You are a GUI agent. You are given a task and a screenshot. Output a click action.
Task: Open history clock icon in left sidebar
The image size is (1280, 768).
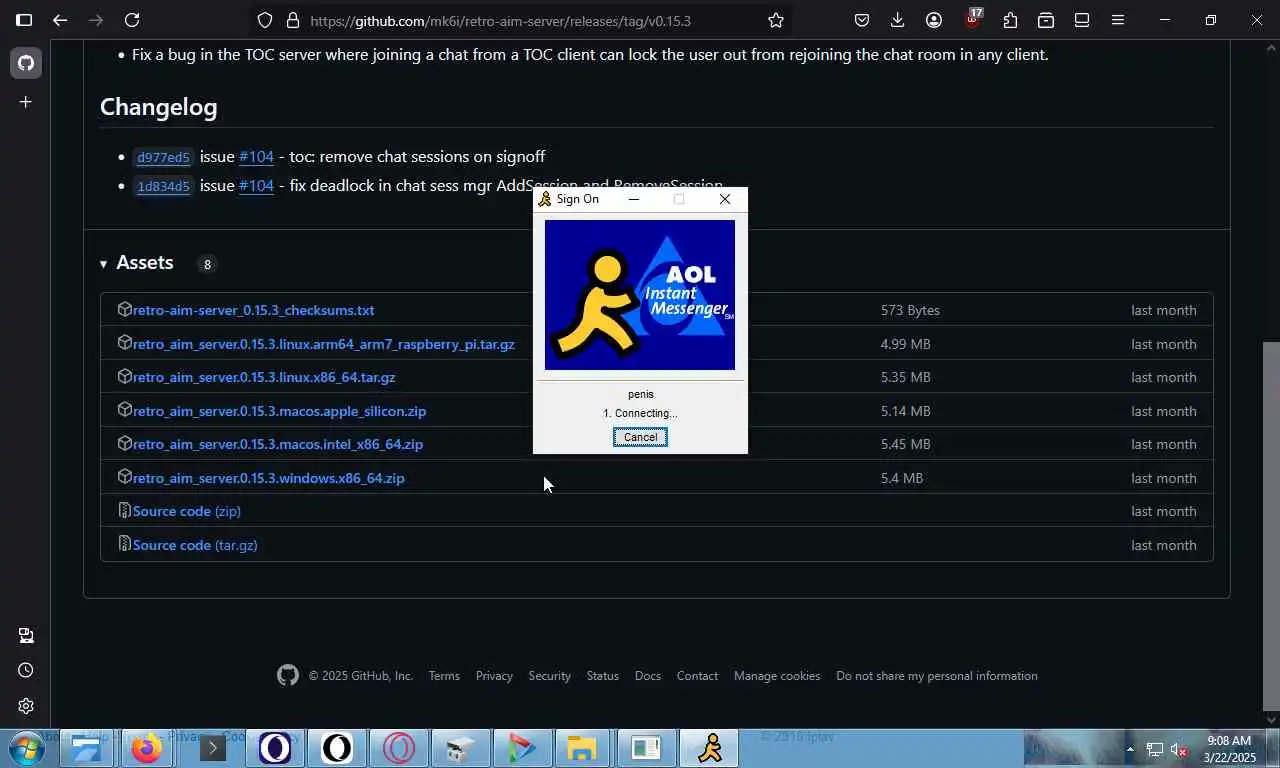pyautogui.click(x=25, y=670)
